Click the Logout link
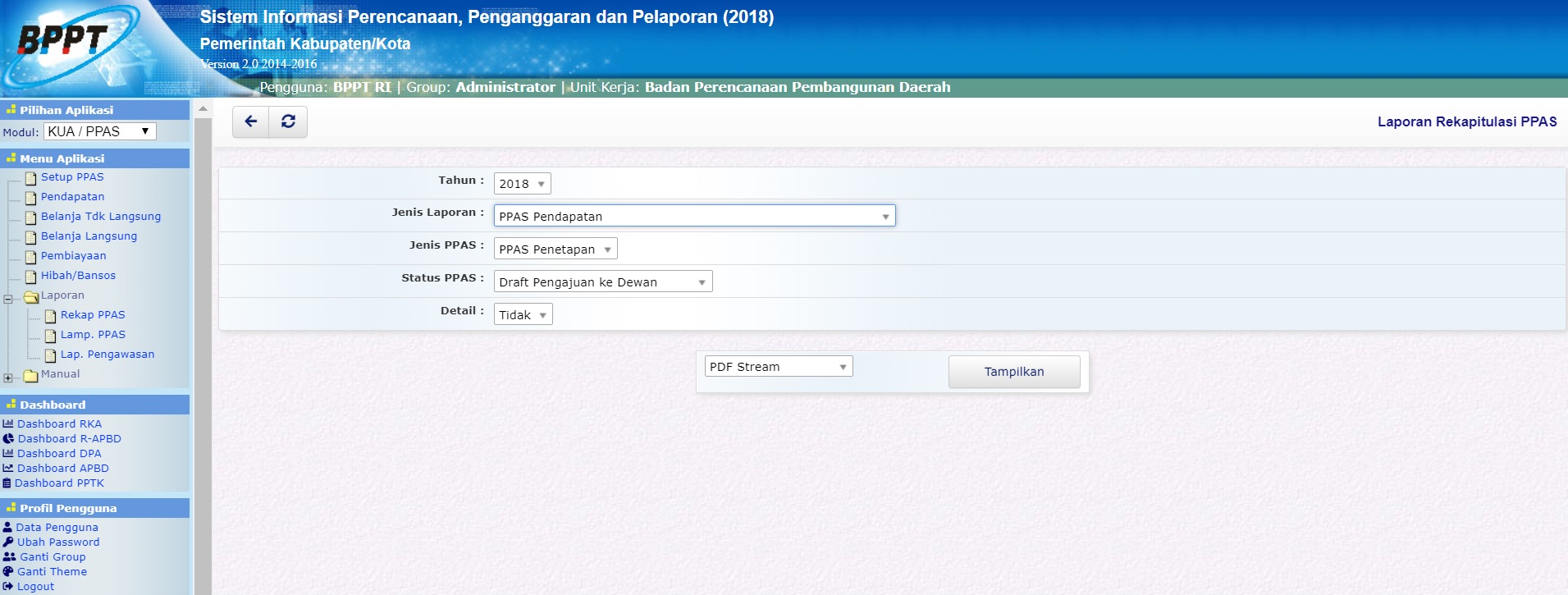This screenshot has width=1568, height=595. [35, 586]
